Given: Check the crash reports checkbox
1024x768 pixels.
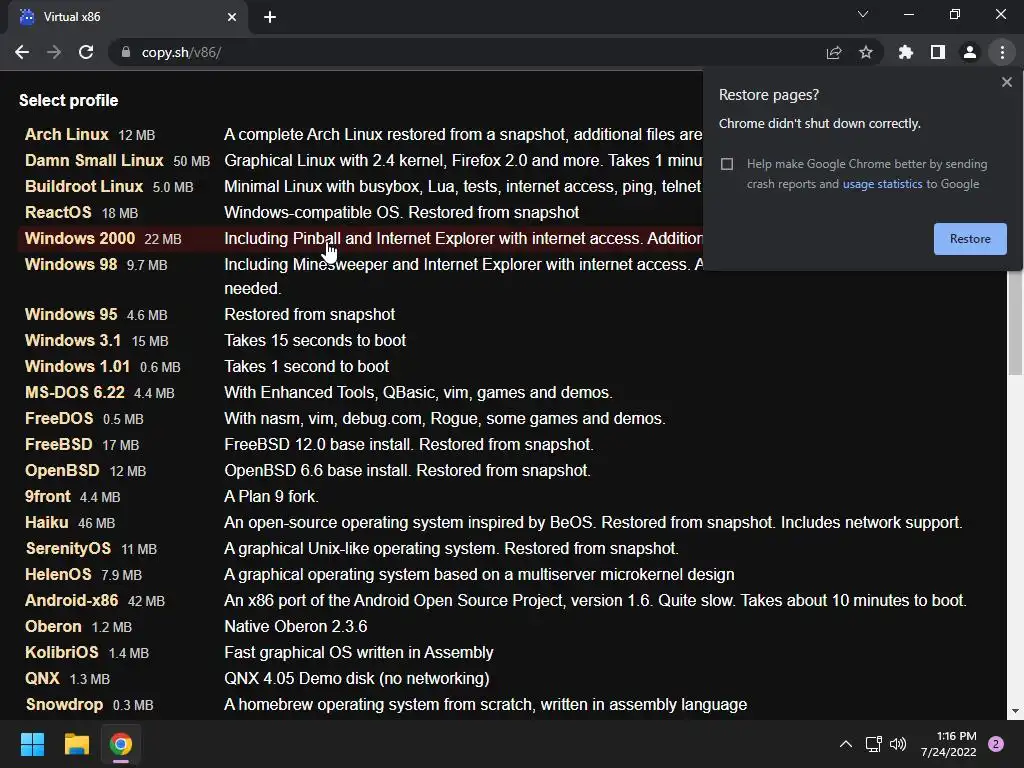Looking at the screenshot, I should coord(727,164).
